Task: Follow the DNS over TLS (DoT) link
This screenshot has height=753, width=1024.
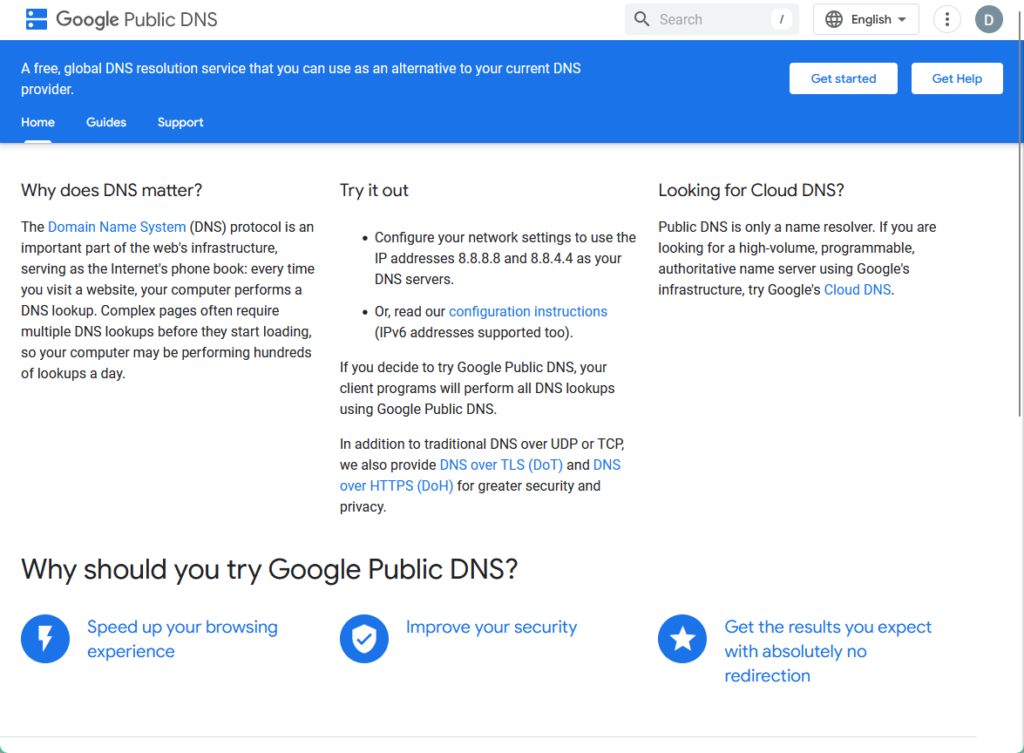Action: point(501,465)
